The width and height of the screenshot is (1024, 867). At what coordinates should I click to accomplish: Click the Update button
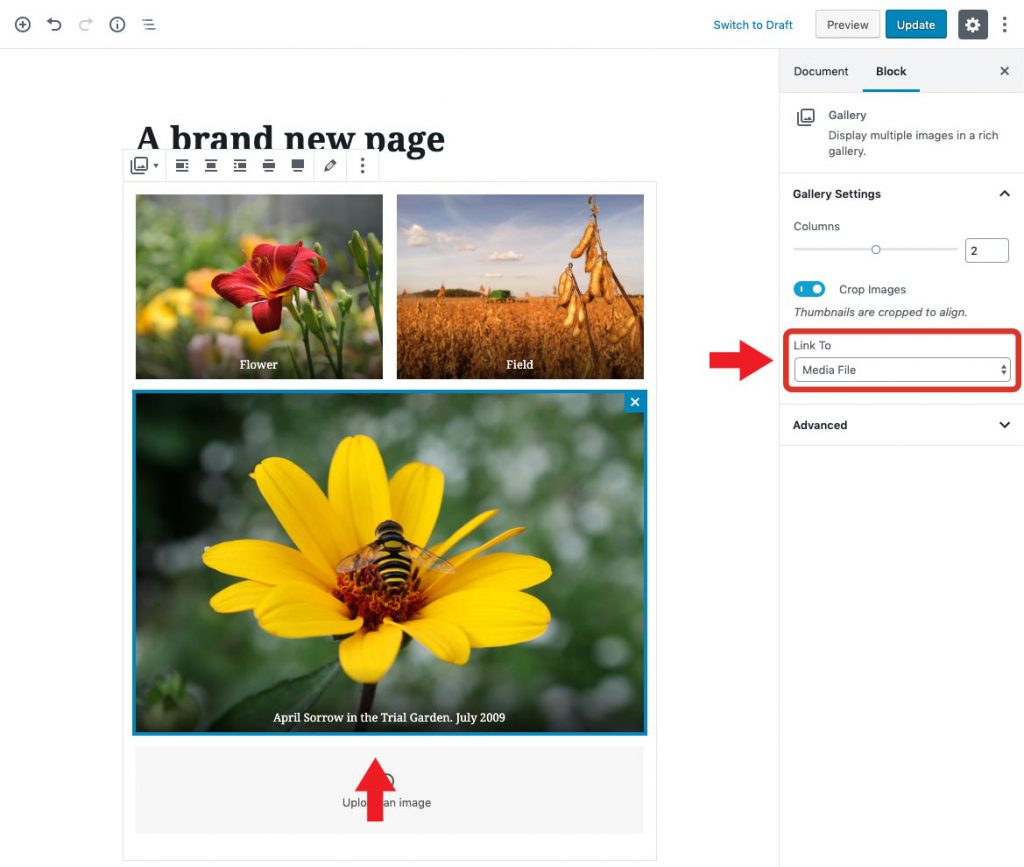[916, 25]
